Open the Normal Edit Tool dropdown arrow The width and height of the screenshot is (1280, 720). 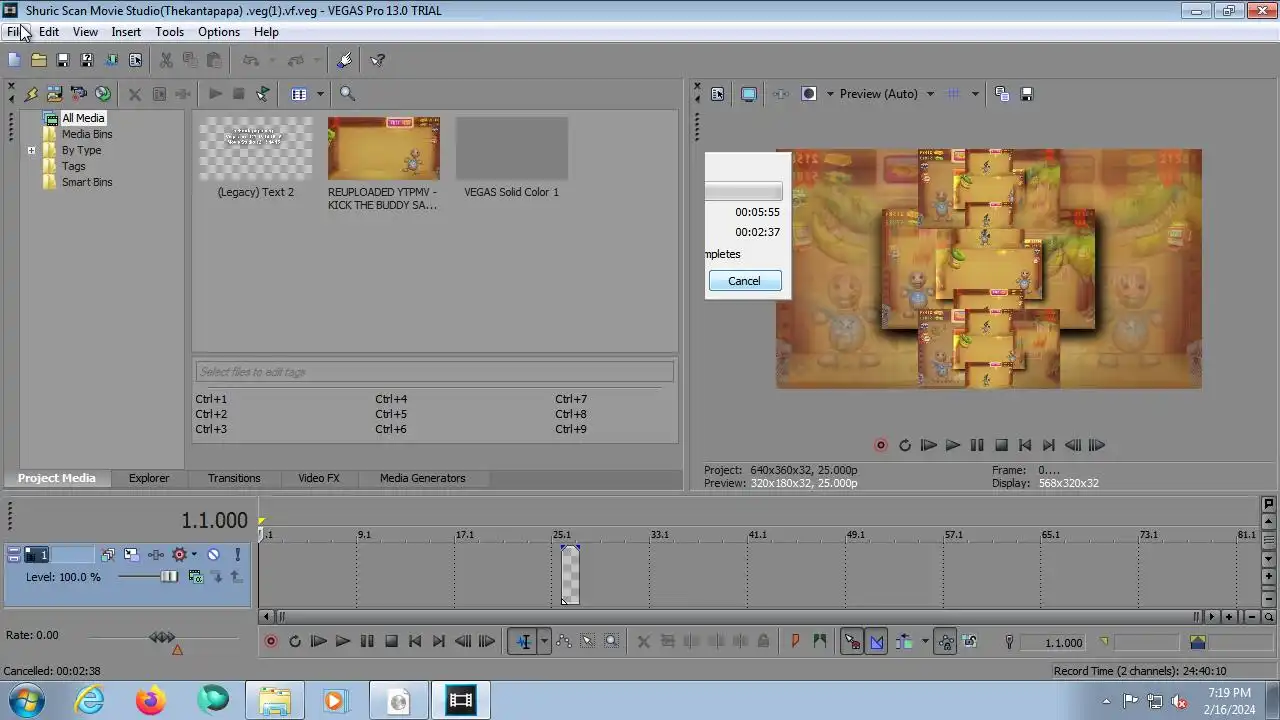[x=545, y=642]
